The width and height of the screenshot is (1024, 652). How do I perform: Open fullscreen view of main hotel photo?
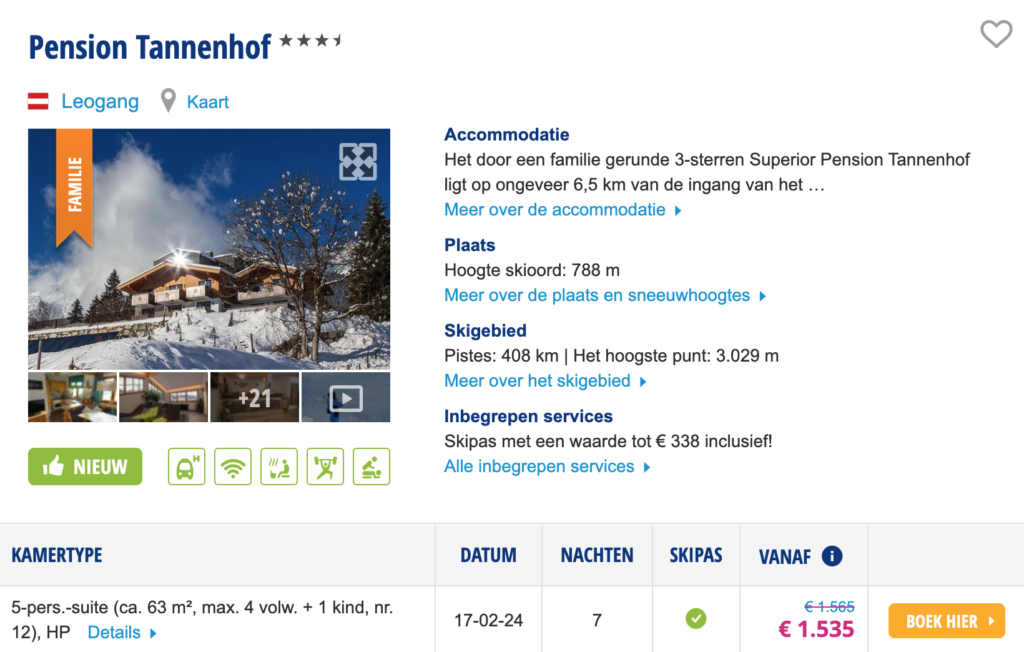point(357,161)
